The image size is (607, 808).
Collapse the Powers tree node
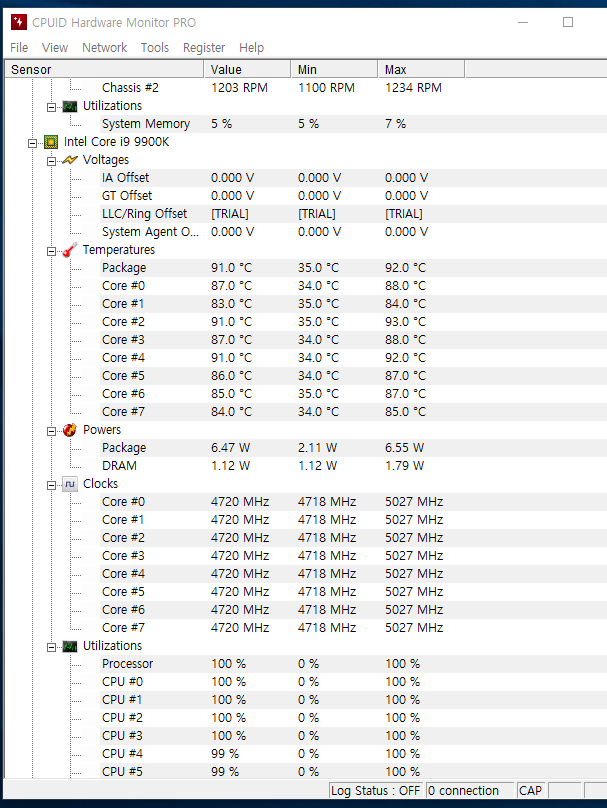pos(51,430)
